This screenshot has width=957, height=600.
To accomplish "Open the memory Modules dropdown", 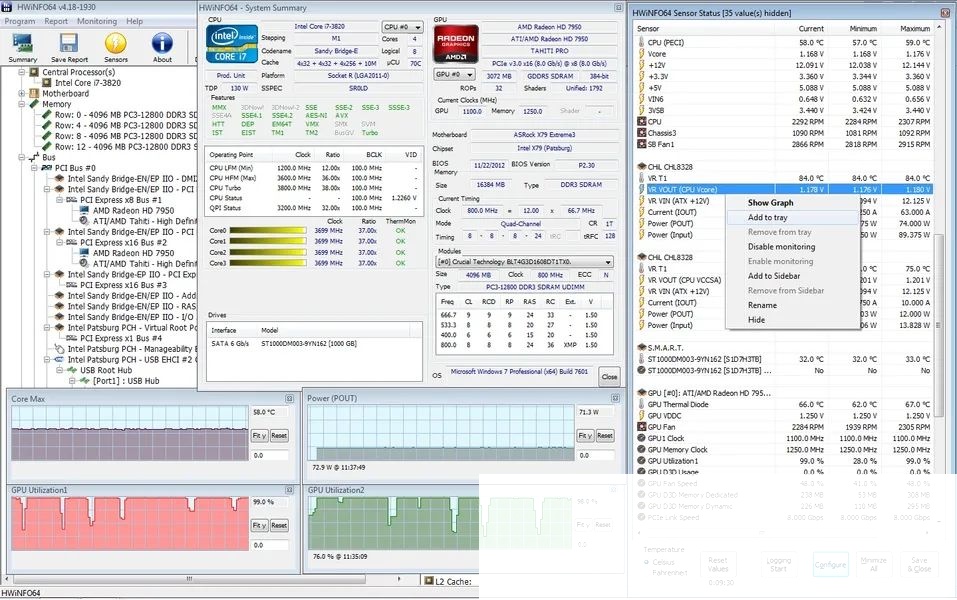I will click(x=524, y=262).
